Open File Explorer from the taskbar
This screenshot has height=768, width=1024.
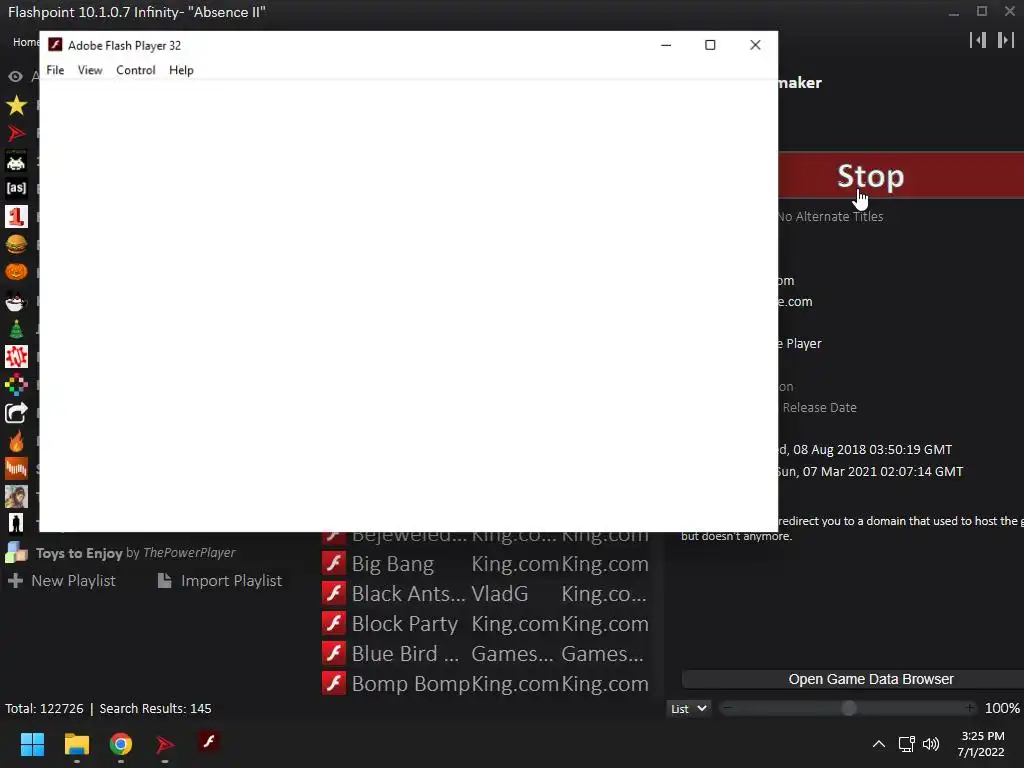76,744
